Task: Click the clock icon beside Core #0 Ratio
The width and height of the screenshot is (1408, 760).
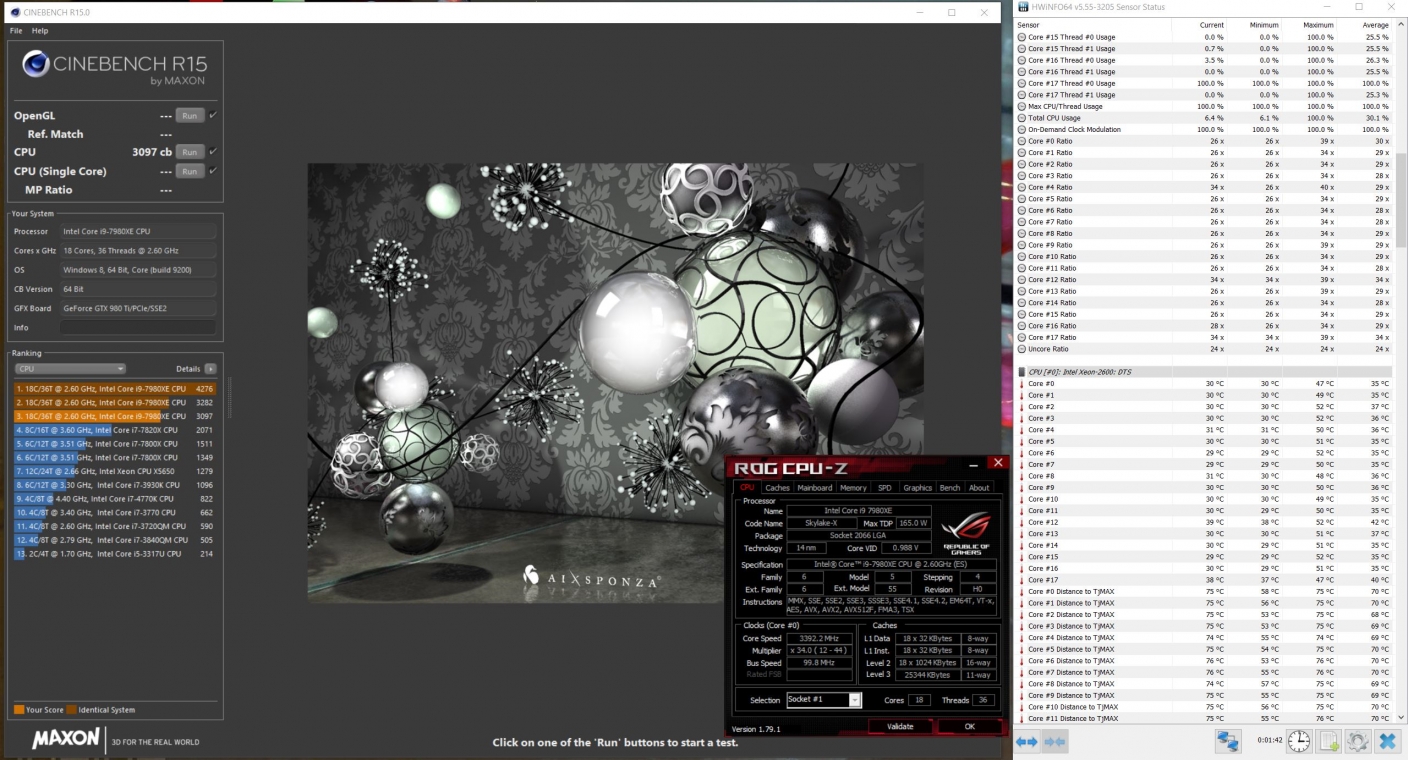Action: pos(1021,141)
